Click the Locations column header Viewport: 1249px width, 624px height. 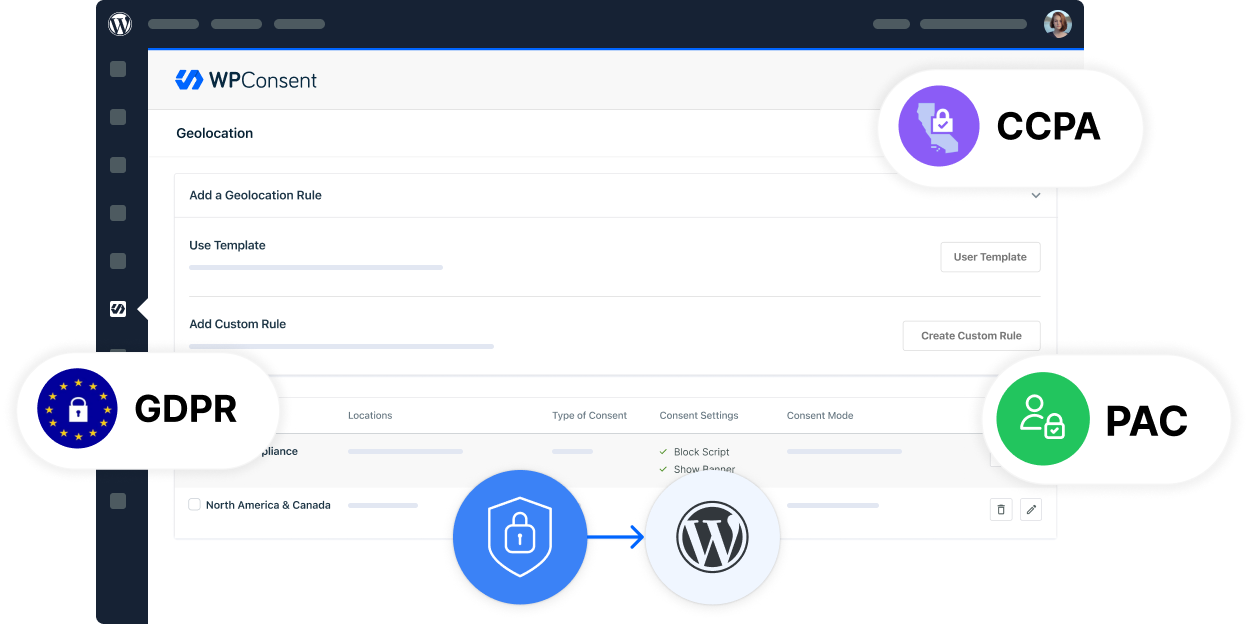click(370, 415)
